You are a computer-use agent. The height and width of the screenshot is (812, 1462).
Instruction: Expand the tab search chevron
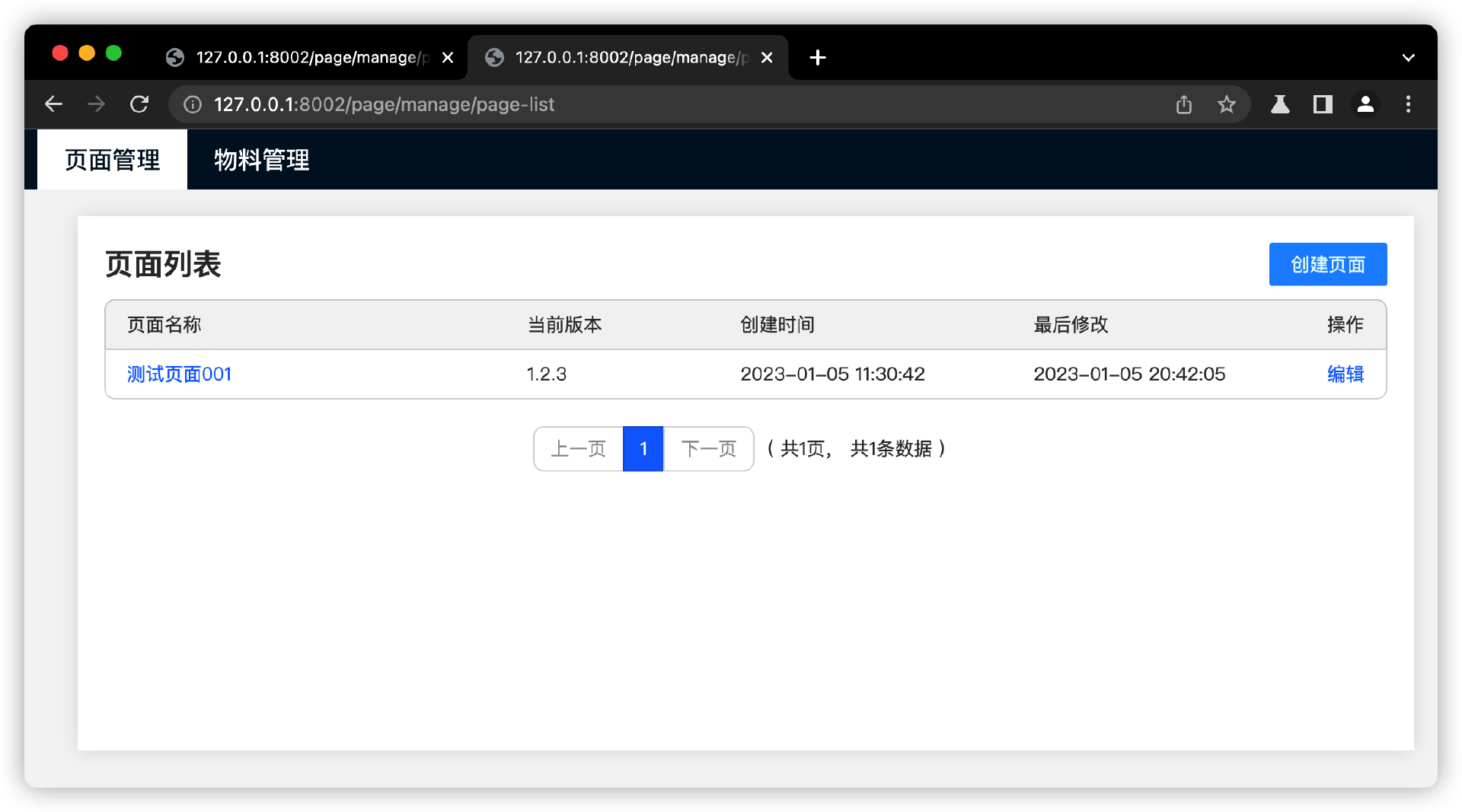point(1408,58)
